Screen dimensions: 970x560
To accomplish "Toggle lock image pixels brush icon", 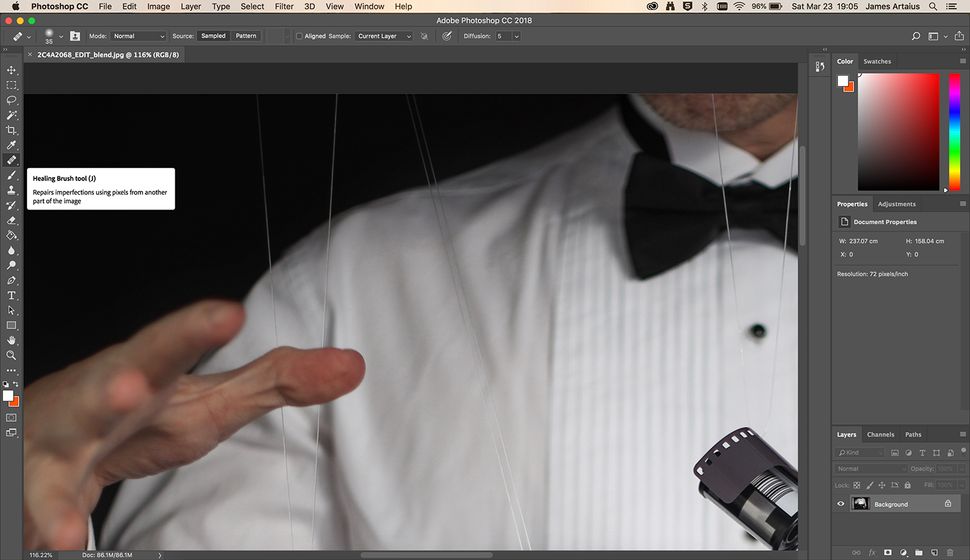I will point(870,485).
